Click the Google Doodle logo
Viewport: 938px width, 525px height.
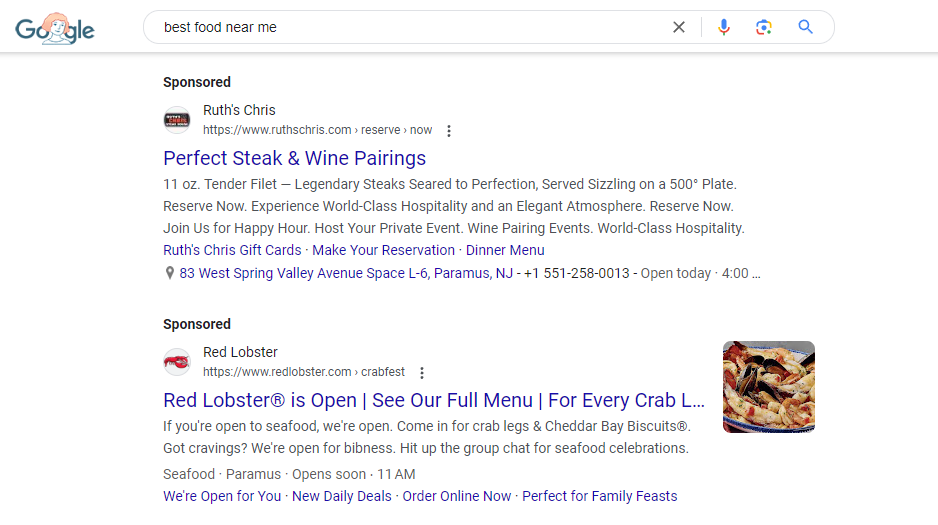tap(54, 28)
